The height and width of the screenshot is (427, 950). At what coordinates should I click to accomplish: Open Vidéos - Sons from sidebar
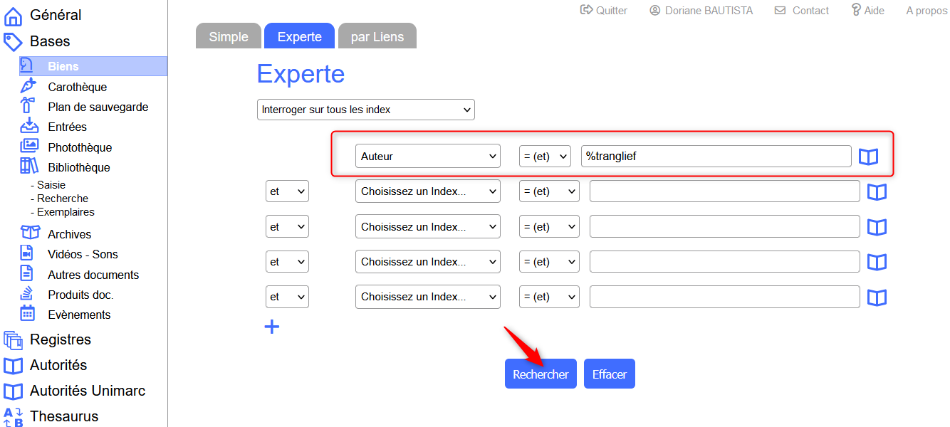[92, 254]
